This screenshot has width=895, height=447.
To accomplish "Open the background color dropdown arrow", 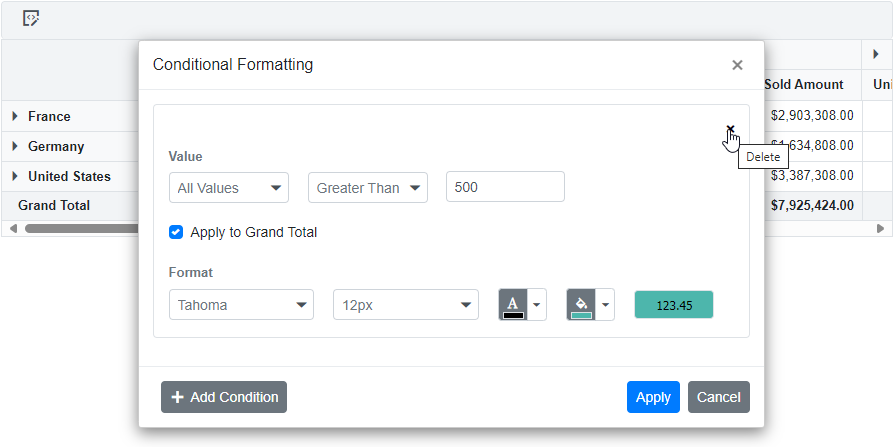I will click(605, 304).
